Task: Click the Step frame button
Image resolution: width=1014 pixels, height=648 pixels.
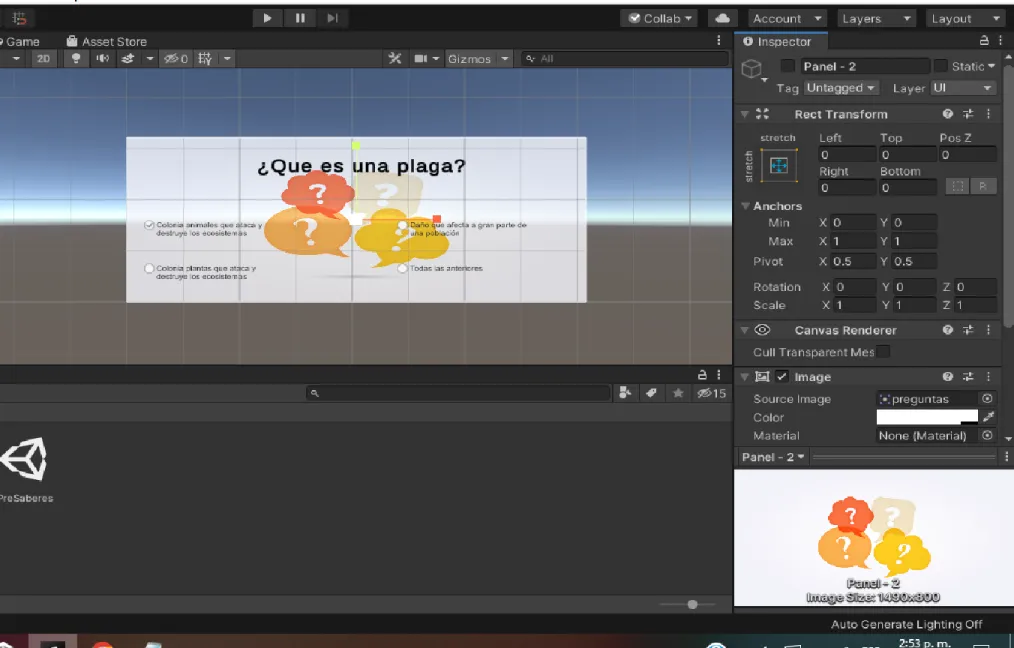Action: click(332, 18)
